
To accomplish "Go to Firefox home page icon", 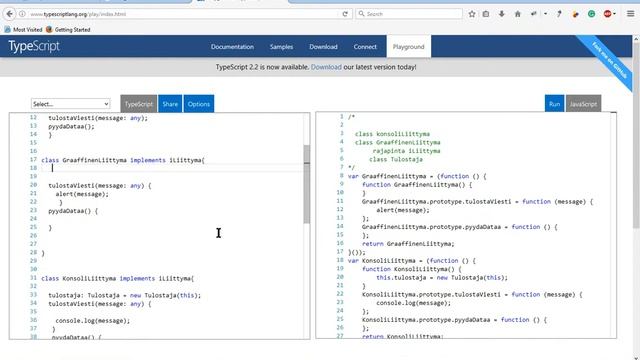I will (x=518, y=14).
